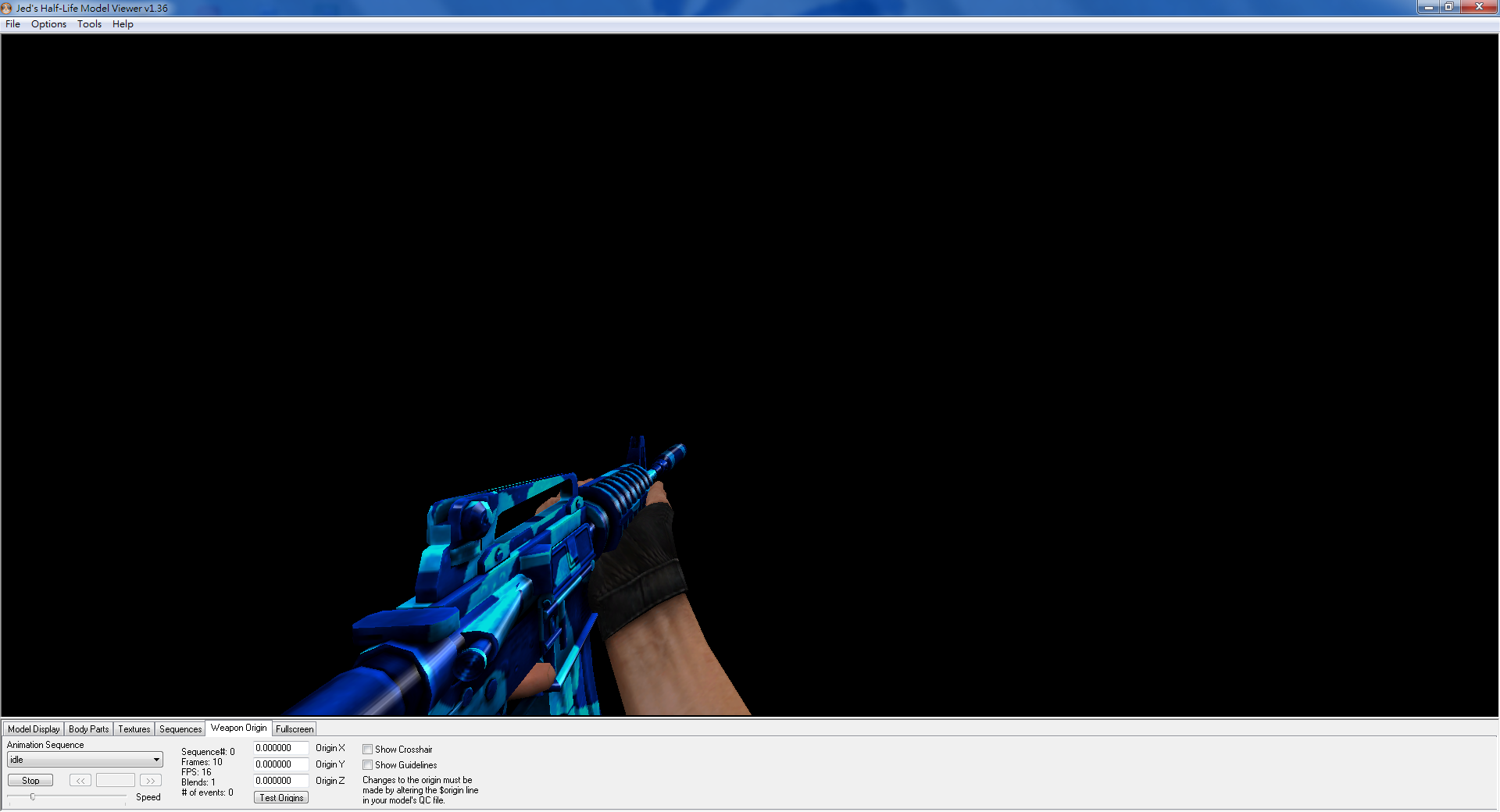Close the Half-Life Model Viewer window

point(1478,7)
